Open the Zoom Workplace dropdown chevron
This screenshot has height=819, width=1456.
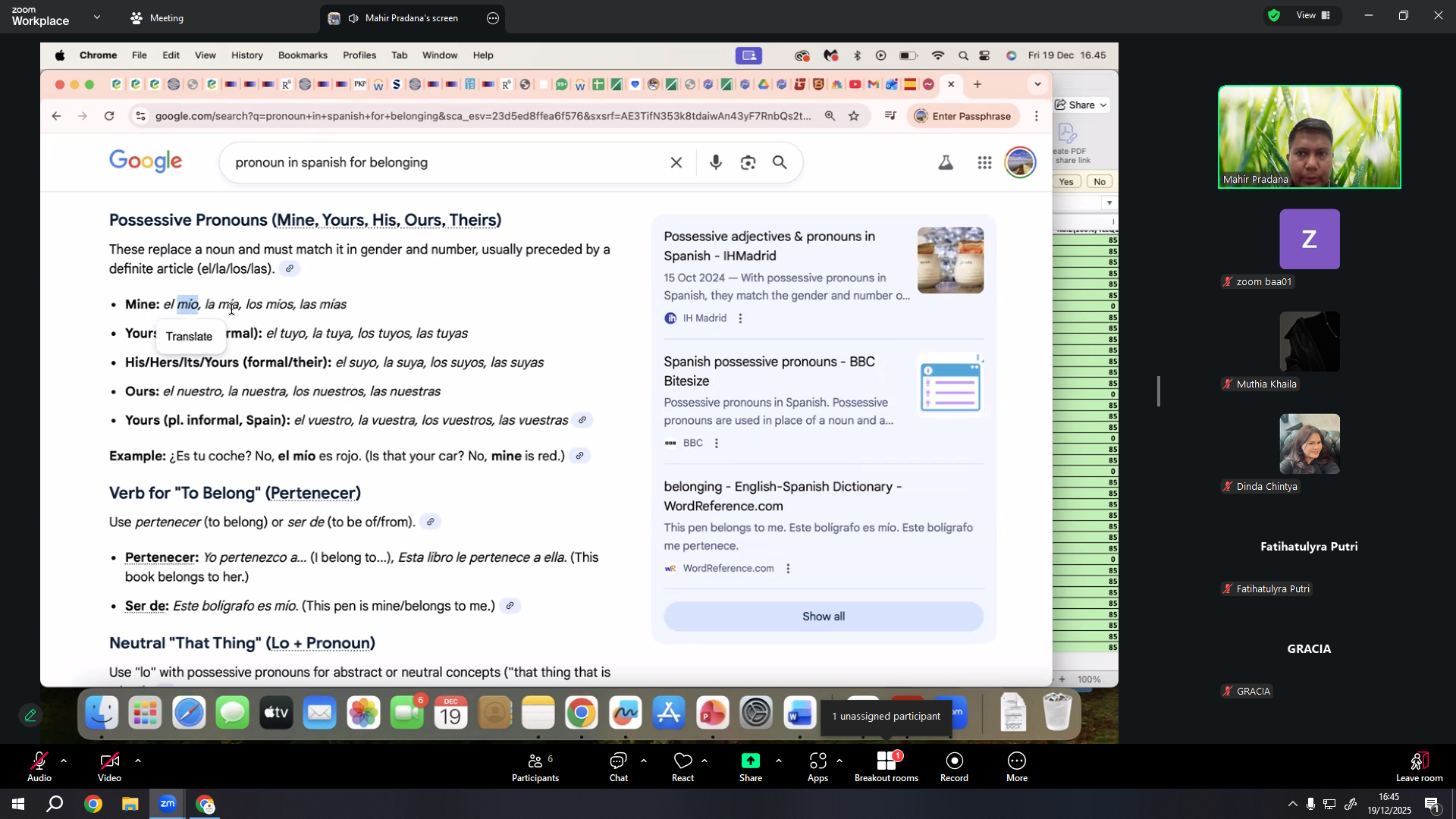97,17
